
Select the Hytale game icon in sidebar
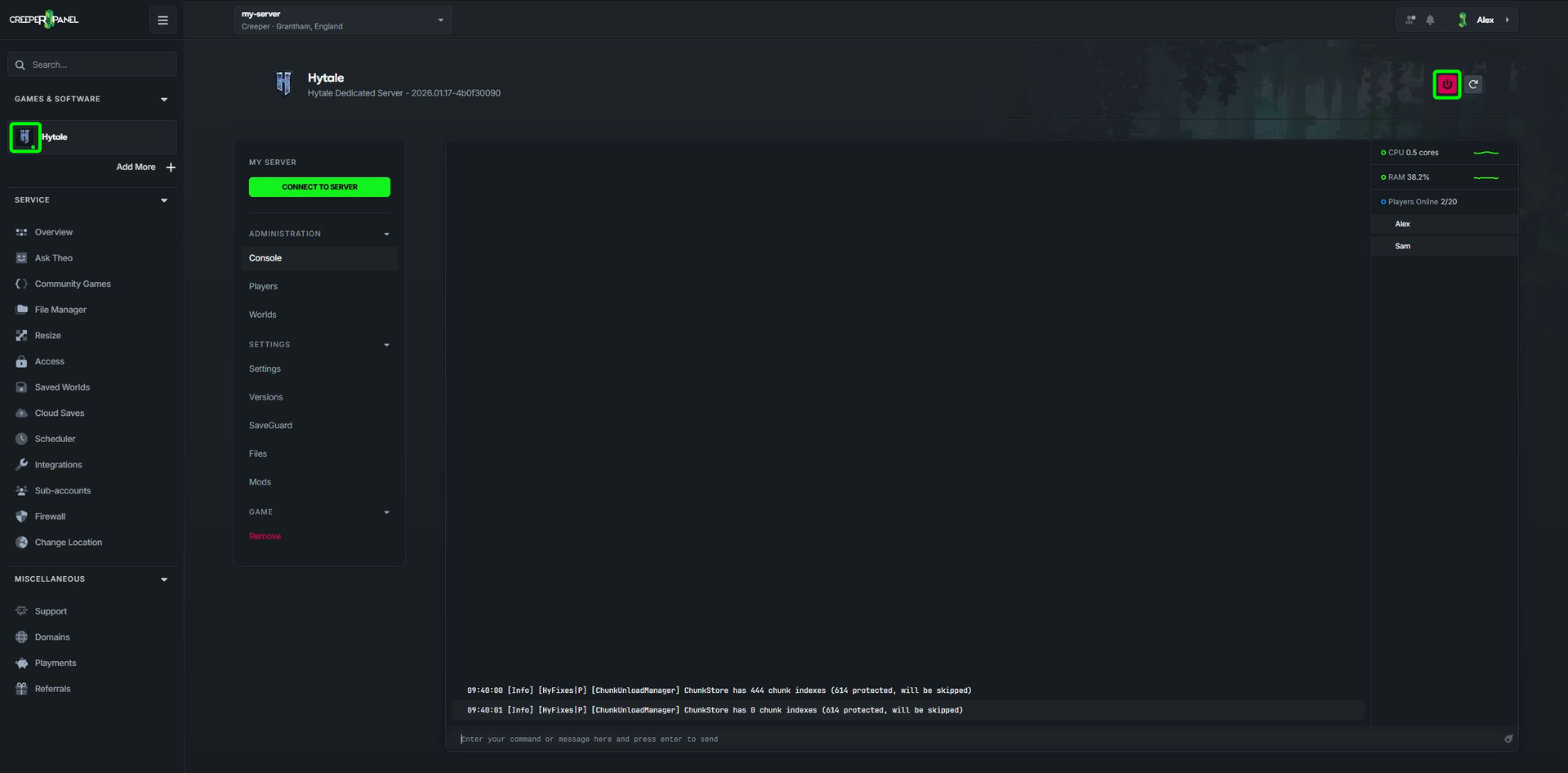click(x=25, y=137)
